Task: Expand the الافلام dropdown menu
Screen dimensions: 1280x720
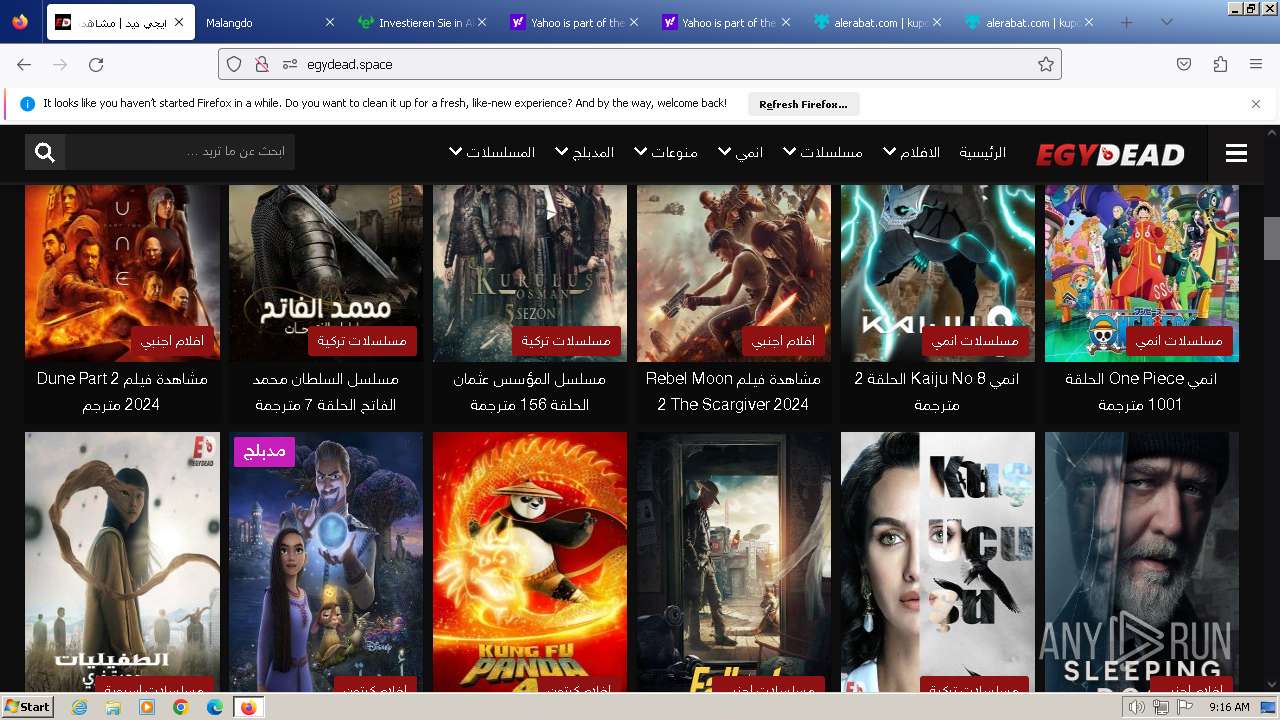Action: (912, 152)
